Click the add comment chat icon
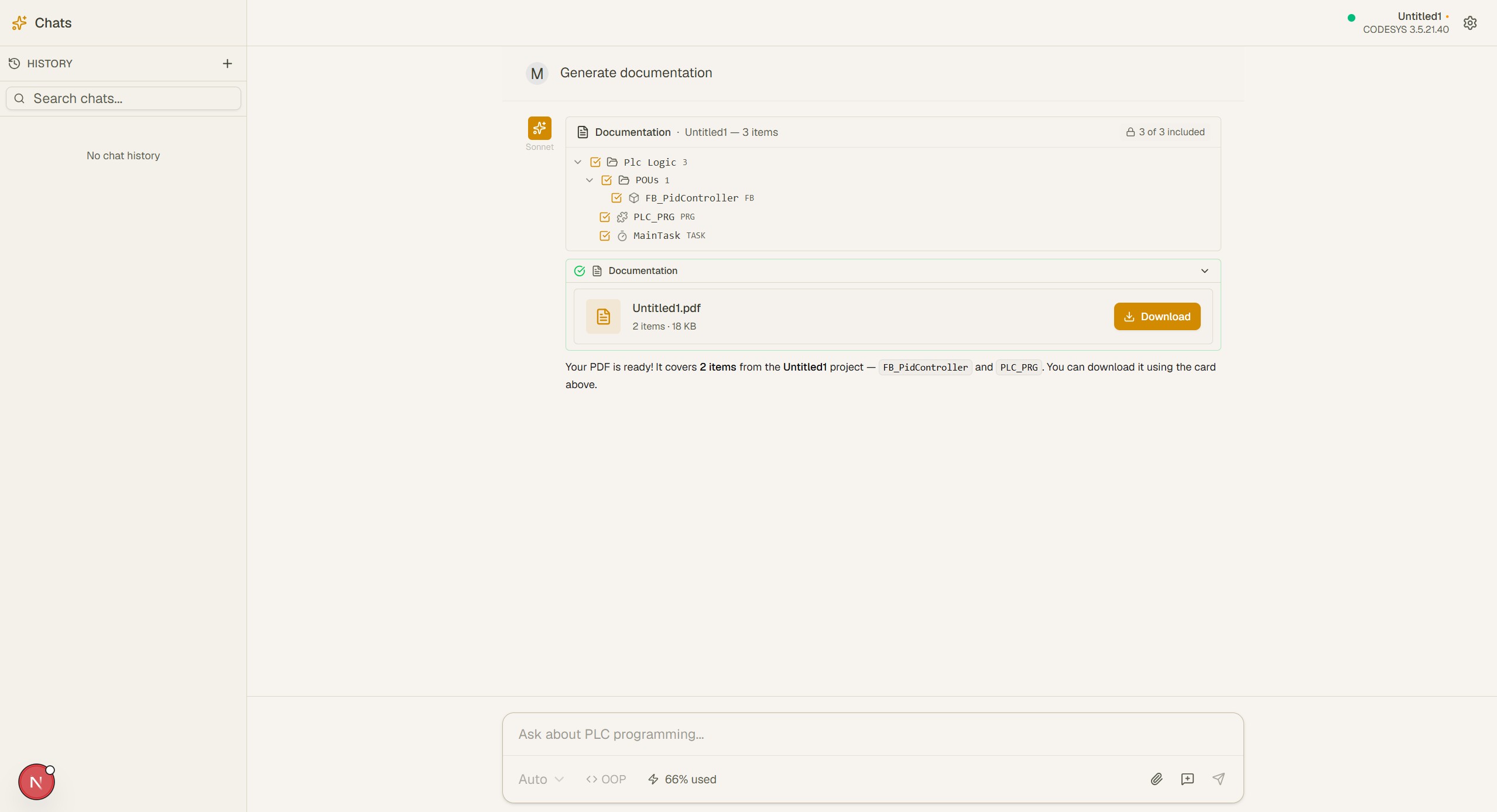Image resolution: width=1497 pixels, height=812 pixels. [x=1187, y=779]
